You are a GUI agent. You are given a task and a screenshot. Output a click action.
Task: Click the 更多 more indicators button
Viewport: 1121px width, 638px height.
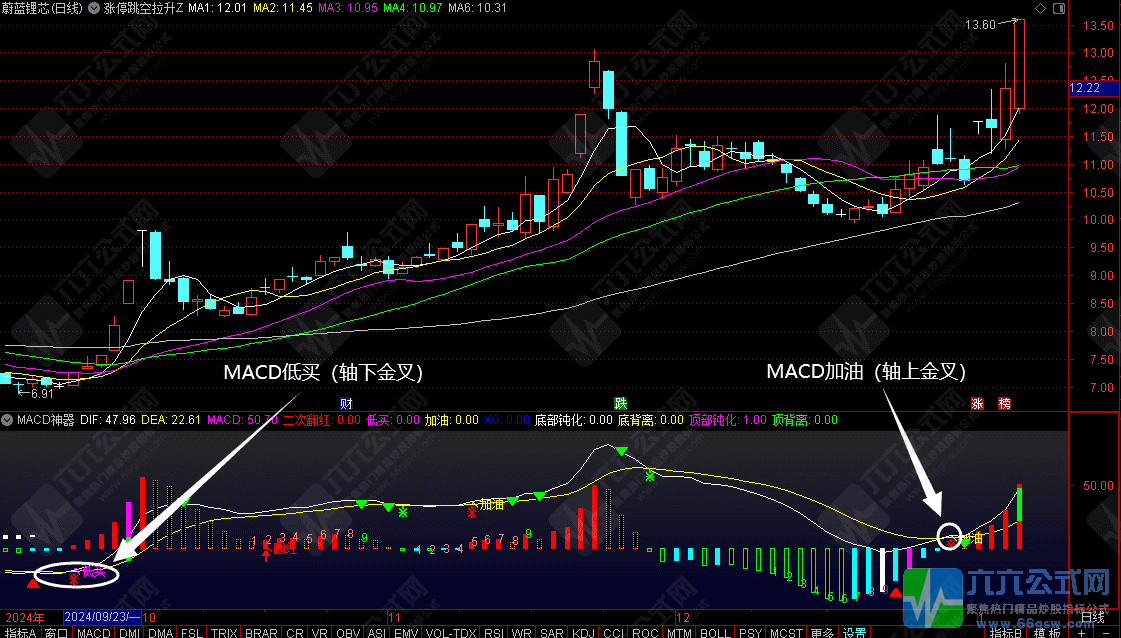tap(821, 632)
